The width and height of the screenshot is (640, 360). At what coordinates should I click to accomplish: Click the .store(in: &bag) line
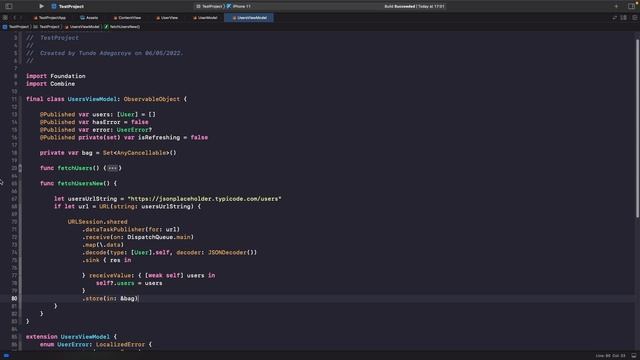(110, 298)
